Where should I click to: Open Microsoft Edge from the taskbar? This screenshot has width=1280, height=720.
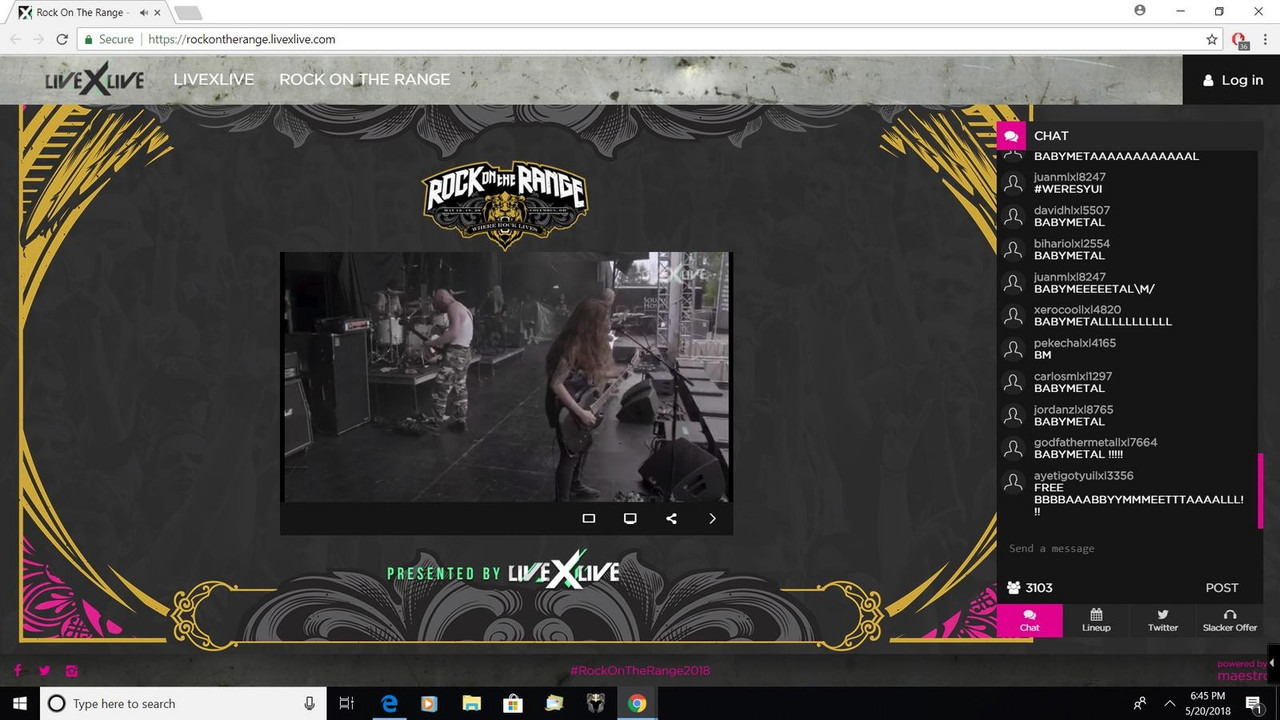pos(389,703)
